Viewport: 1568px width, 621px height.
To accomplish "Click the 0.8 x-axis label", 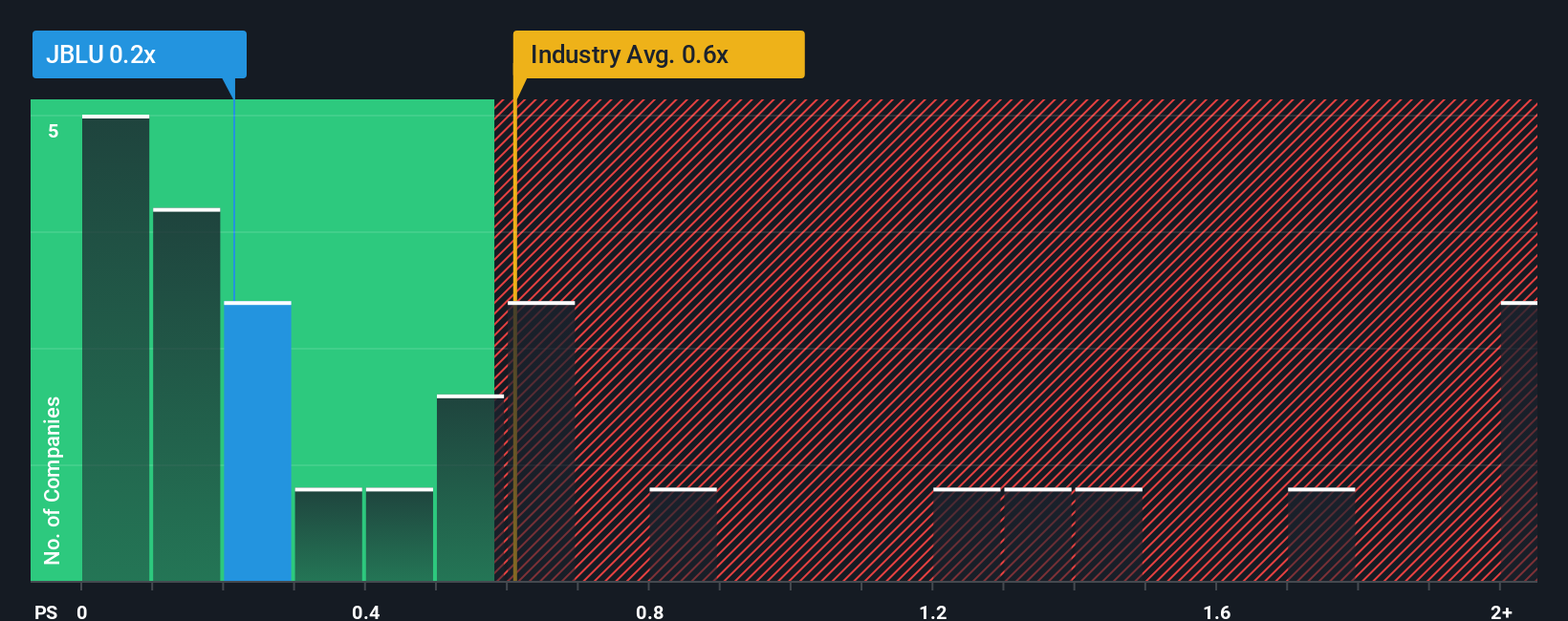I will coord(650,611).
